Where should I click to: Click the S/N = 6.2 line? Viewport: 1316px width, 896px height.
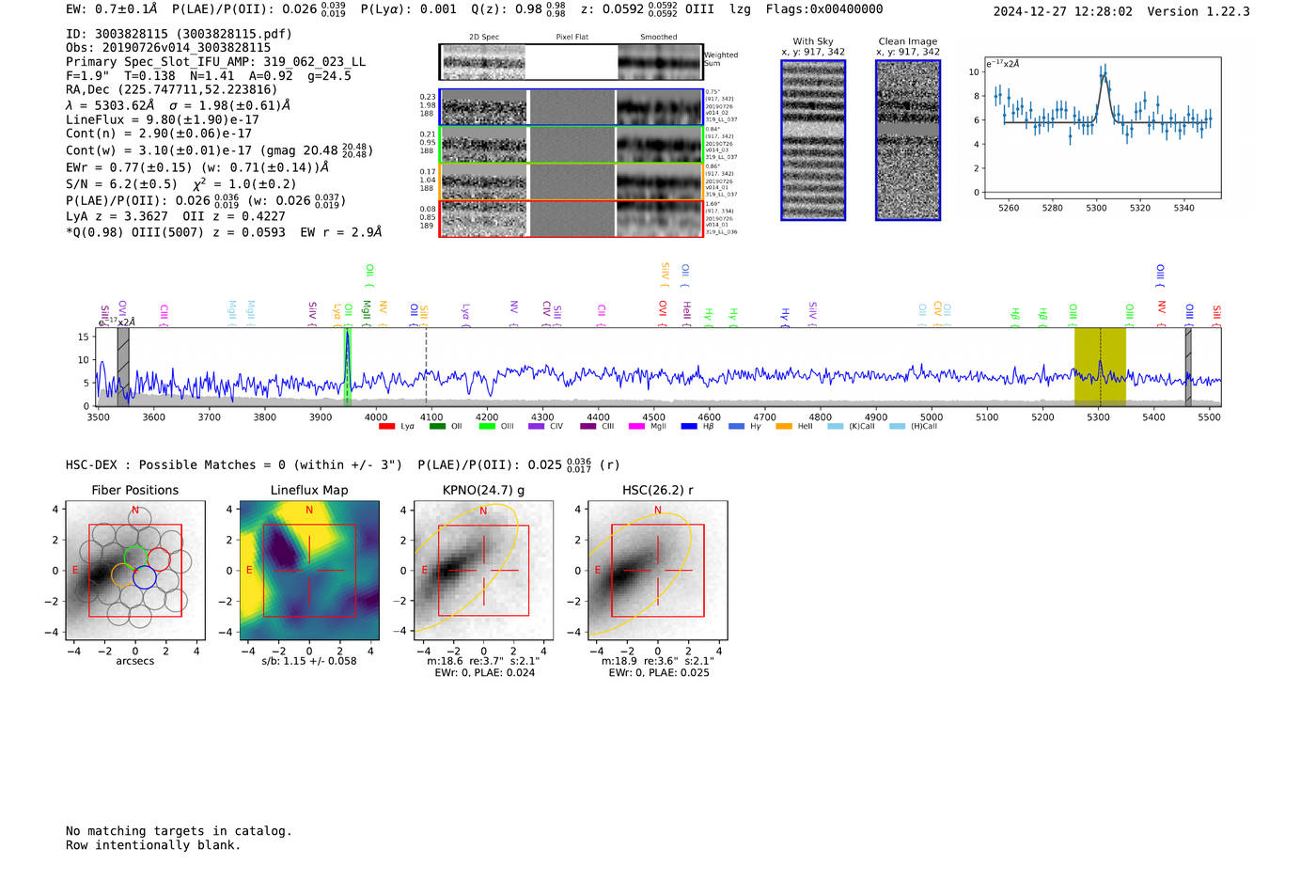(180, 184)
